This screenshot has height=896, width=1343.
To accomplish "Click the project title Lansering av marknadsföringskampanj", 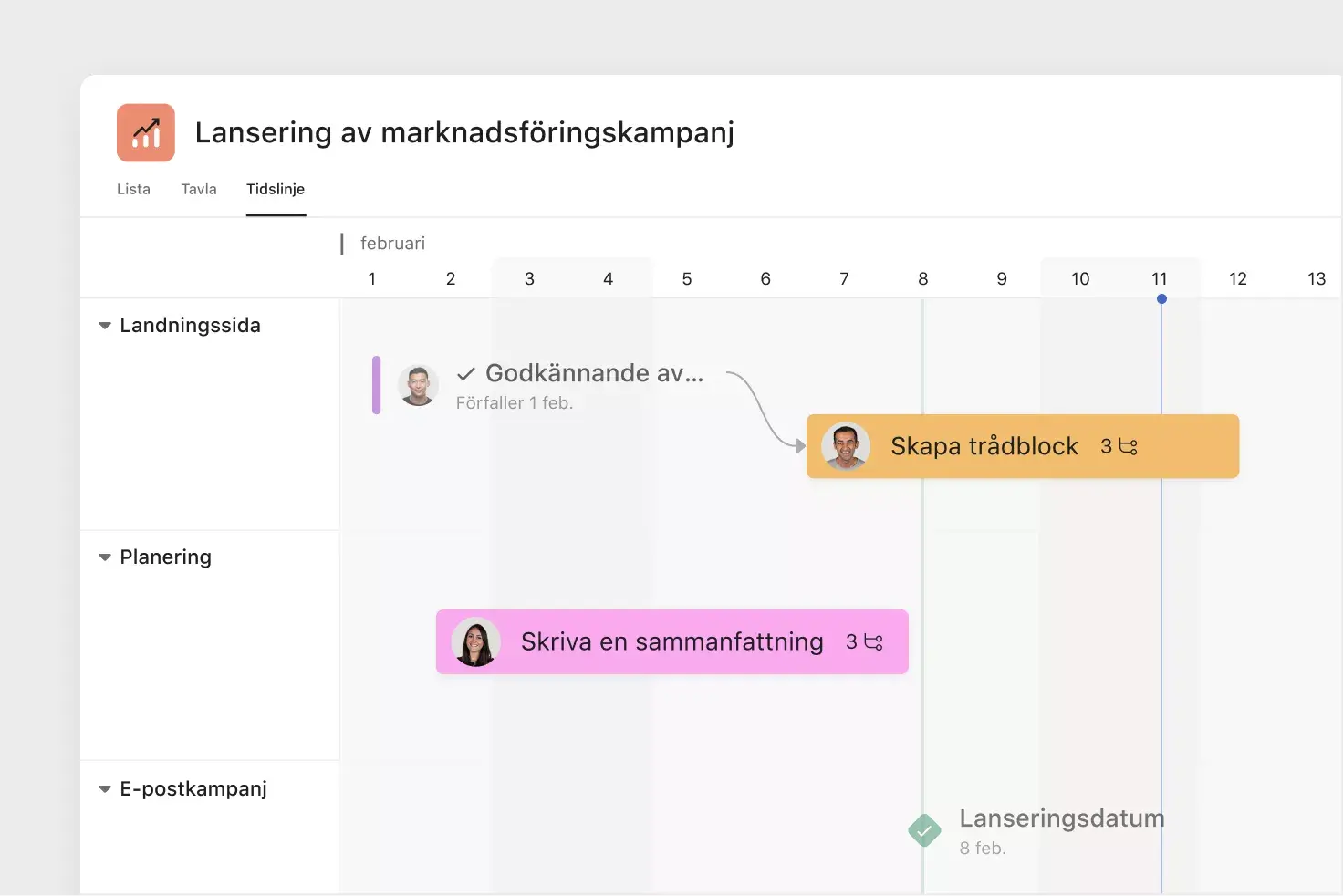I will pos(463,132).
